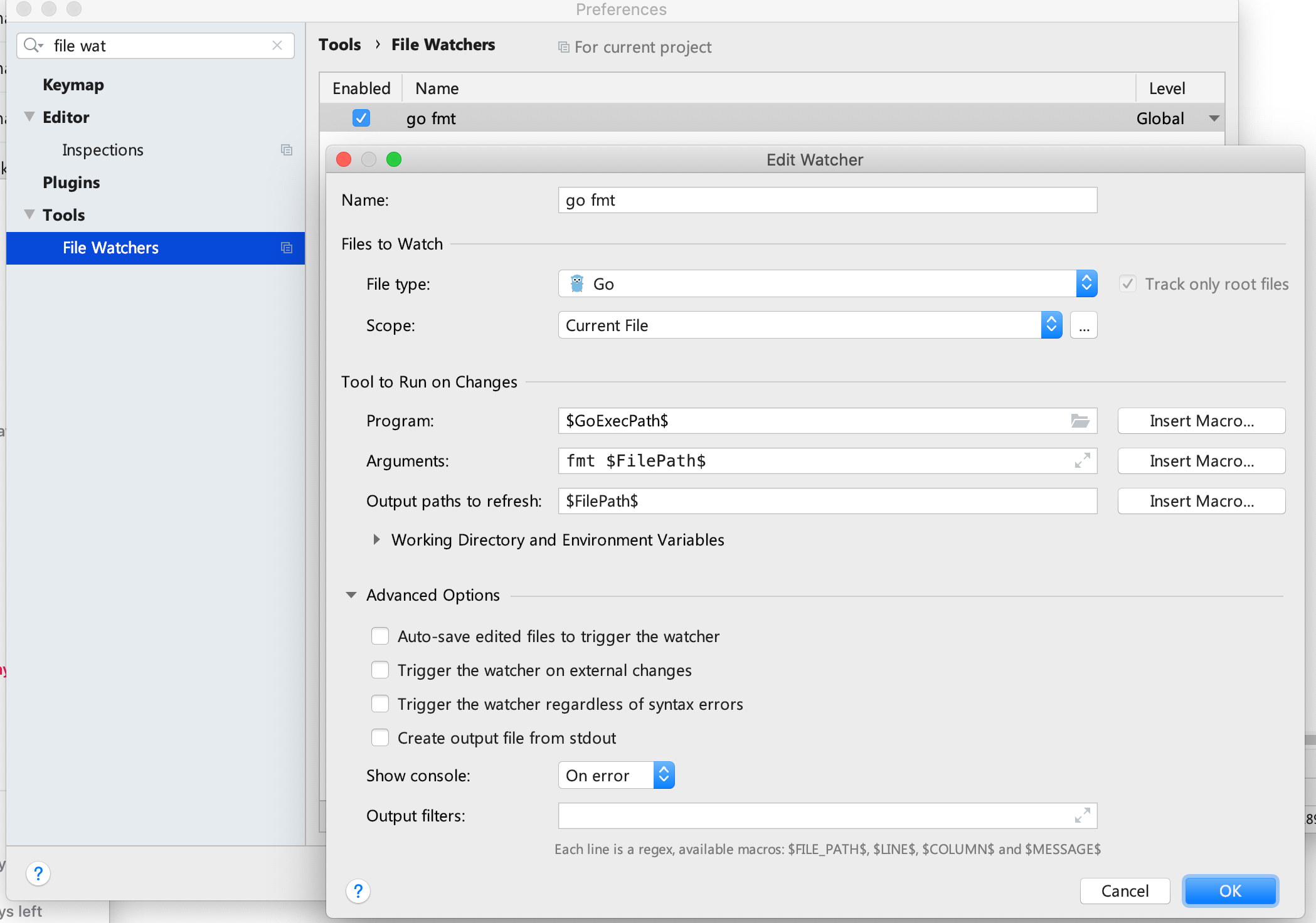Click the expand icon in Output filters field

pos(1082,816)
